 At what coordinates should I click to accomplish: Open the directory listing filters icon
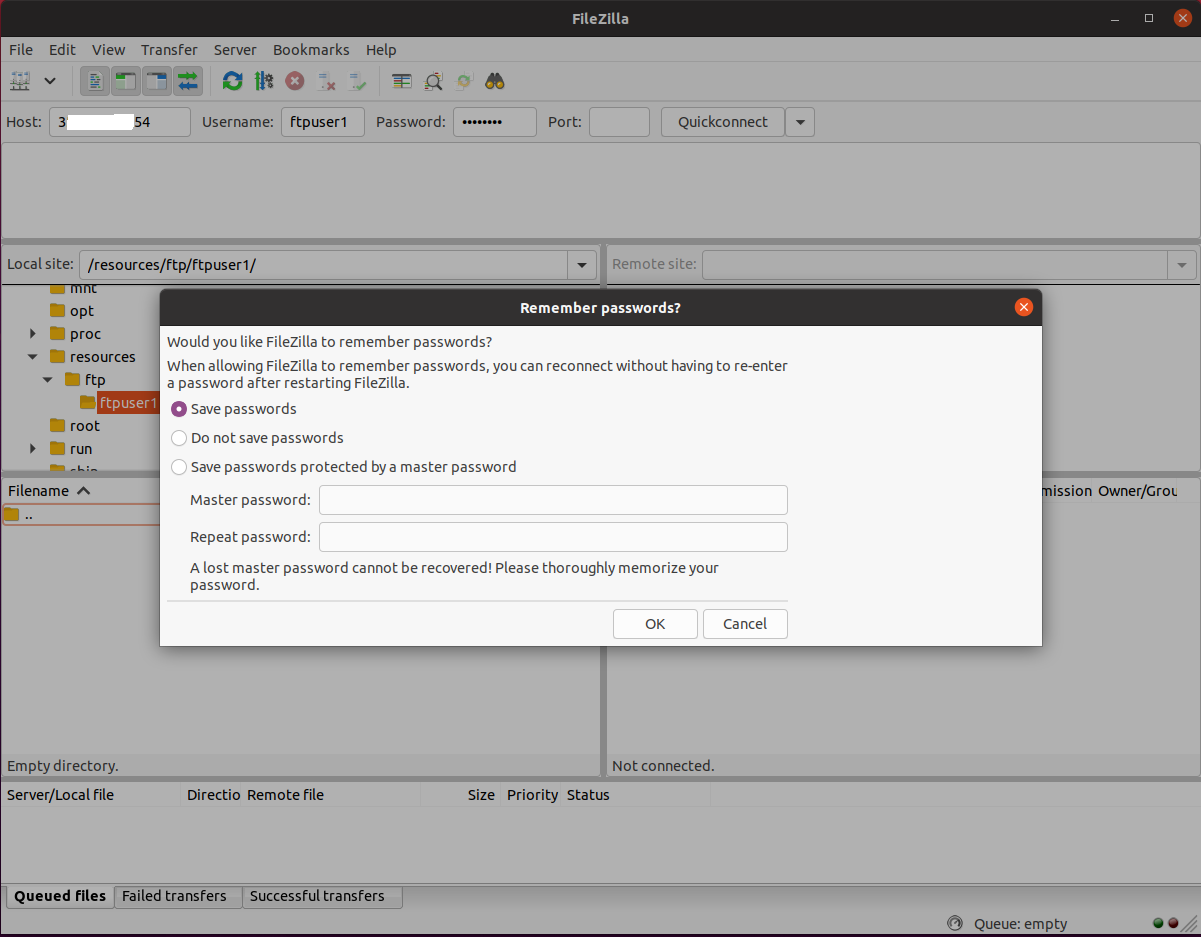[402, 81]
